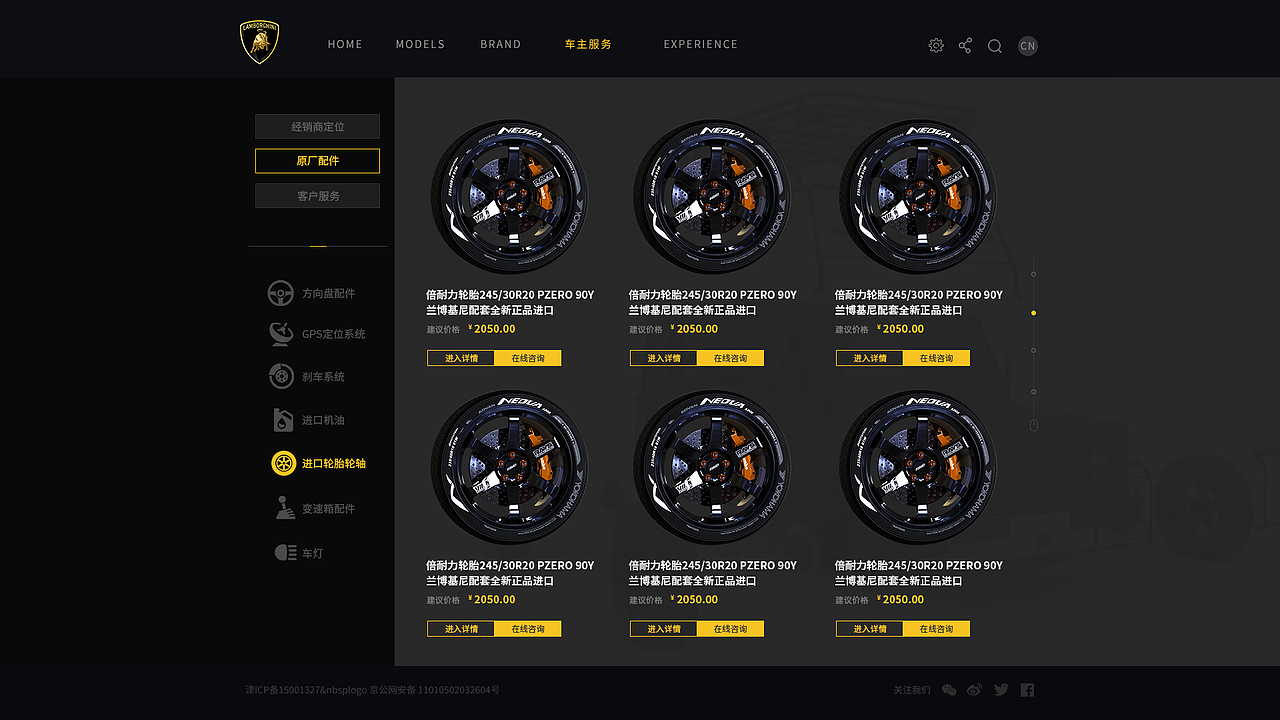Click 在线咨询 on the top-middle tire card
Viewport: 1280px width, 720px height.
731,358
